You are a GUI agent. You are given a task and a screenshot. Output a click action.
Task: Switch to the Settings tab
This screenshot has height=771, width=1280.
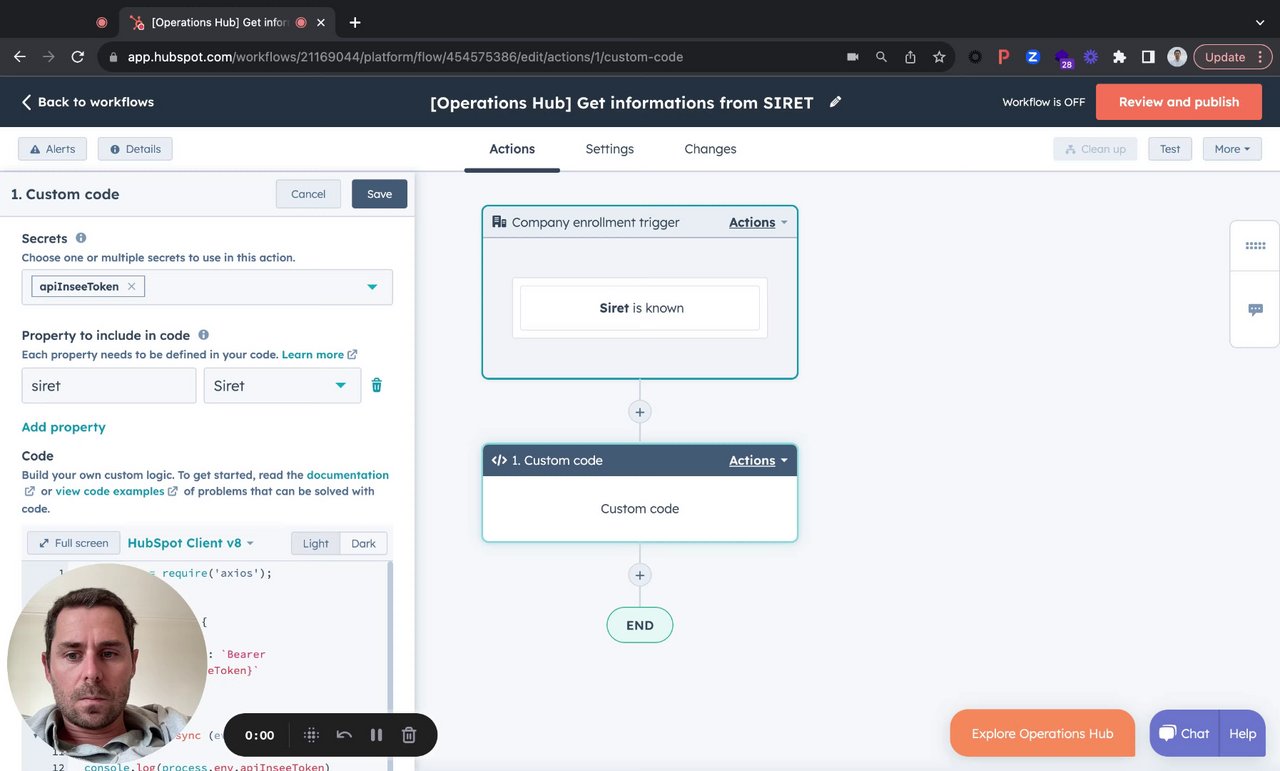pos(609,149)
